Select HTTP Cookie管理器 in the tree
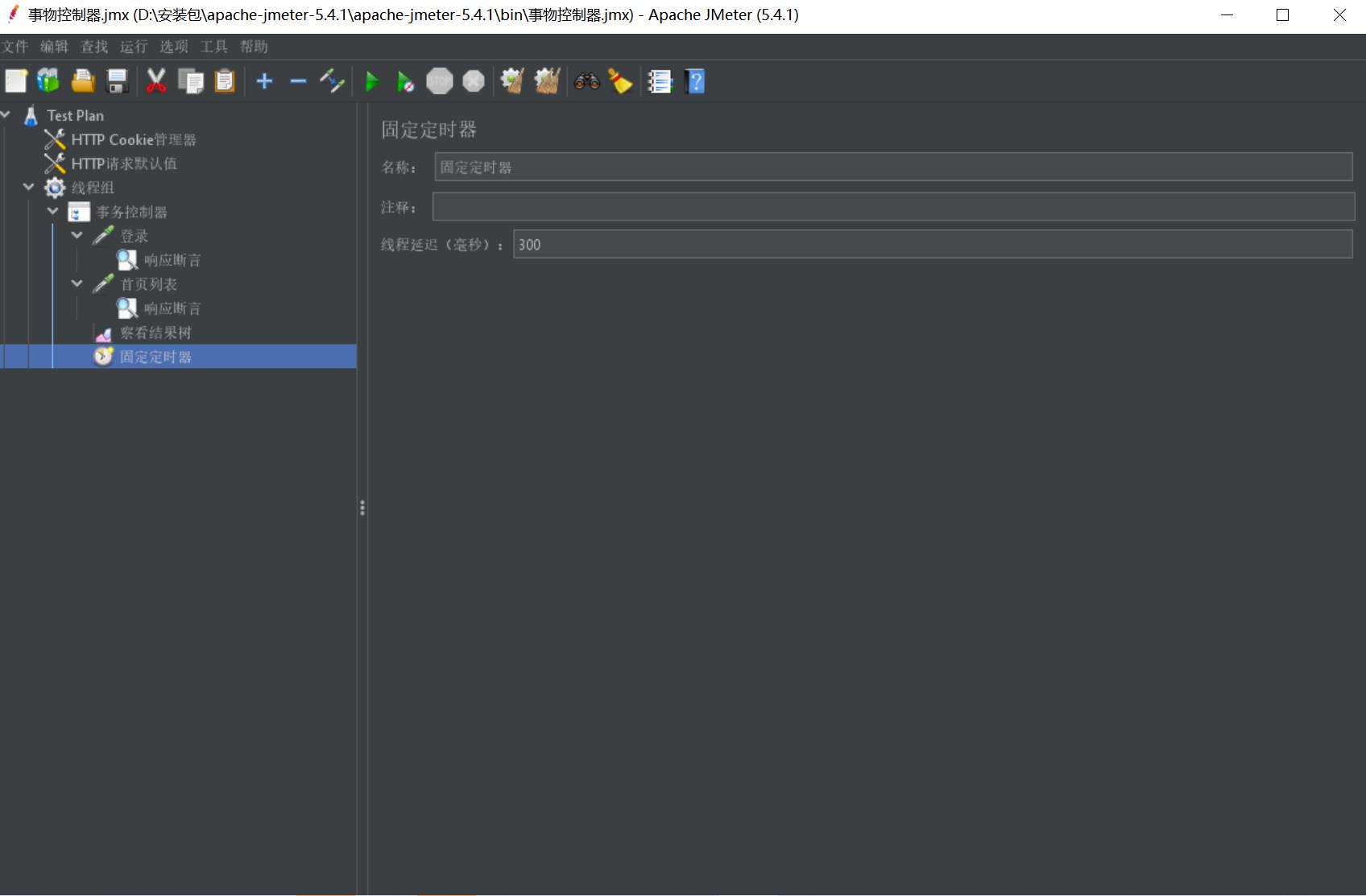Image resolution: width=1366 pixels, height=896 pixels. point(134,139)
